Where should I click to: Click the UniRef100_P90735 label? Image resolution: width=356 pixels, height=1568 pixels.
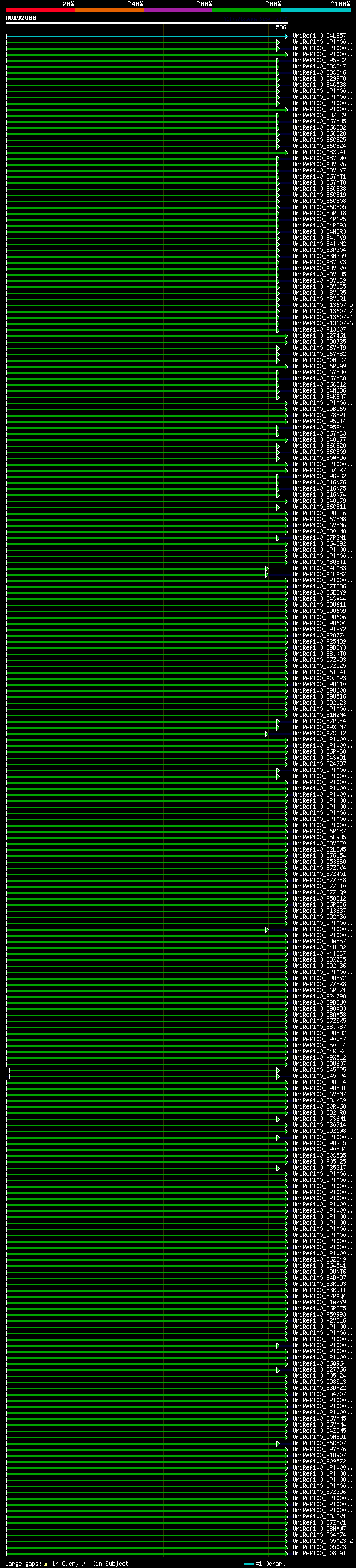(x=319, y=342)
